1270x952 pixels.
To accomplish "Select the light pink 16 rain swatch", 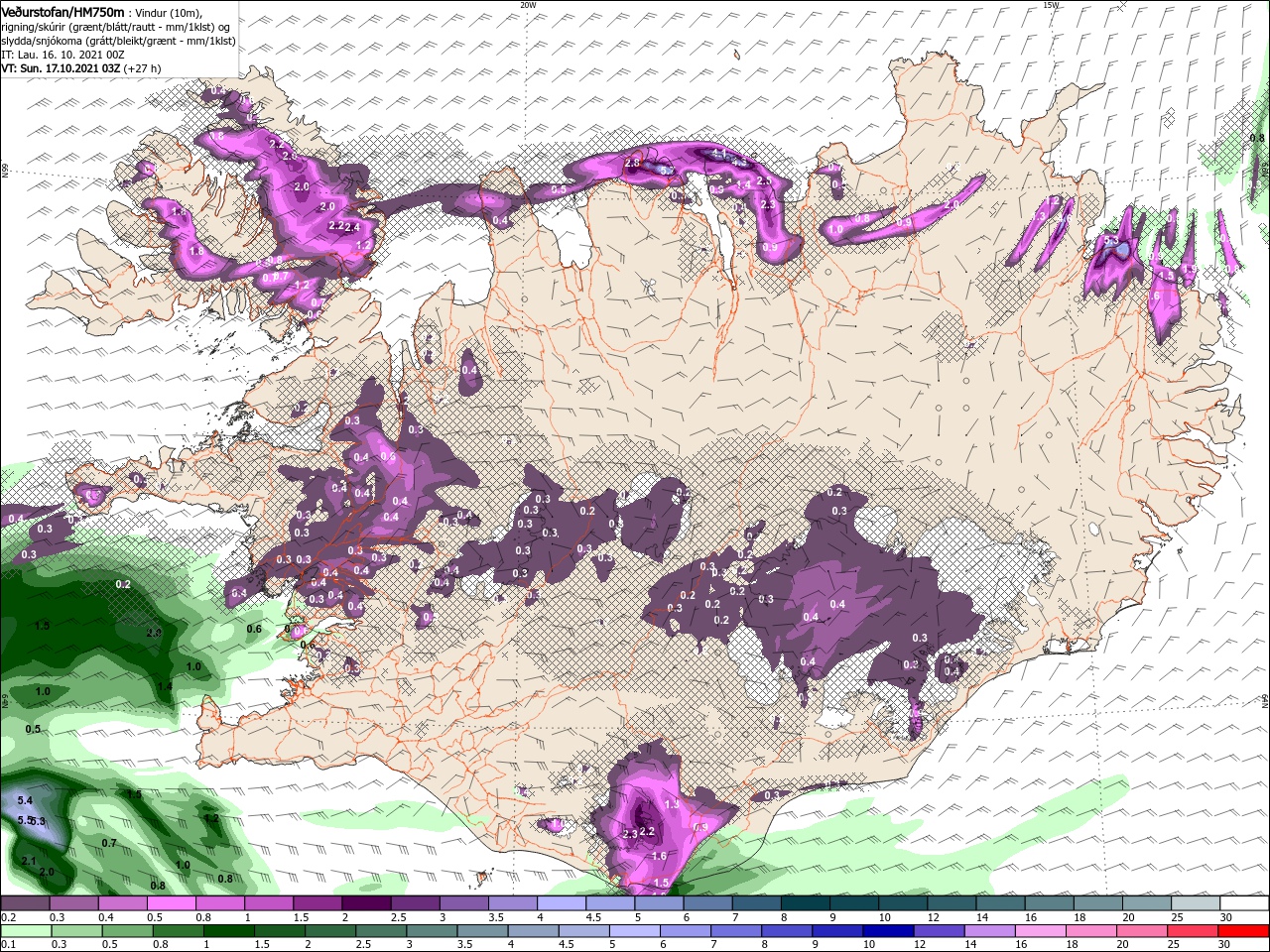I will [1042, 930].
